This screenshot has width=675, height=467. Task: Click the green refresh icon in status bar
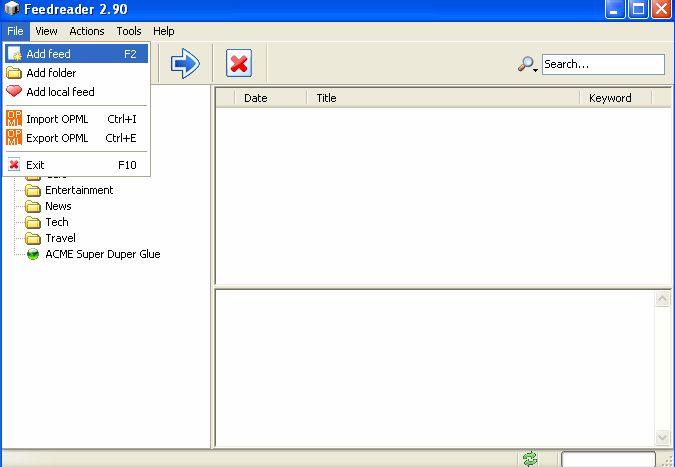(x=530, y=459)
